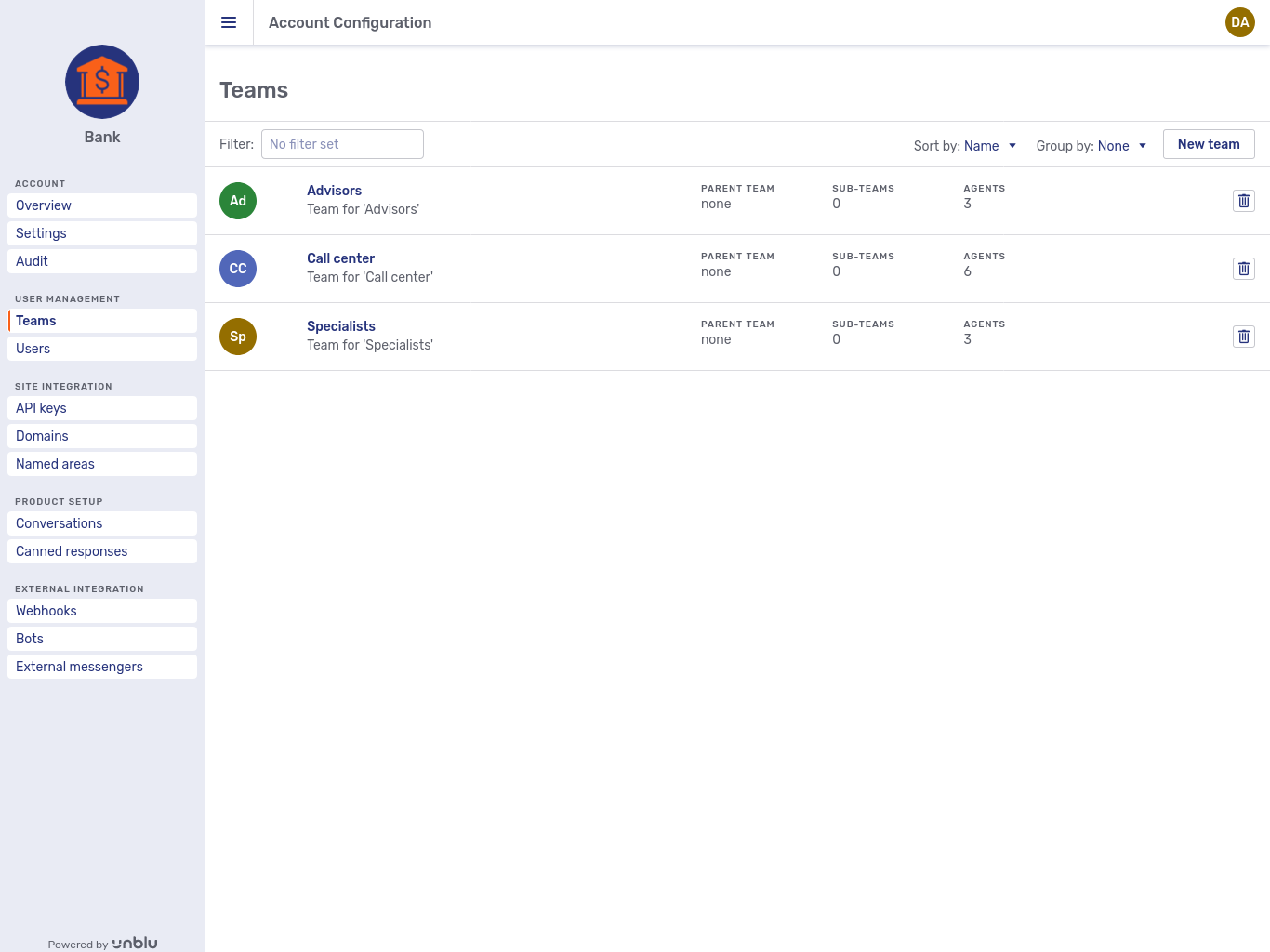Click the 'Sp' Specialists team avatar

[237, 336]
